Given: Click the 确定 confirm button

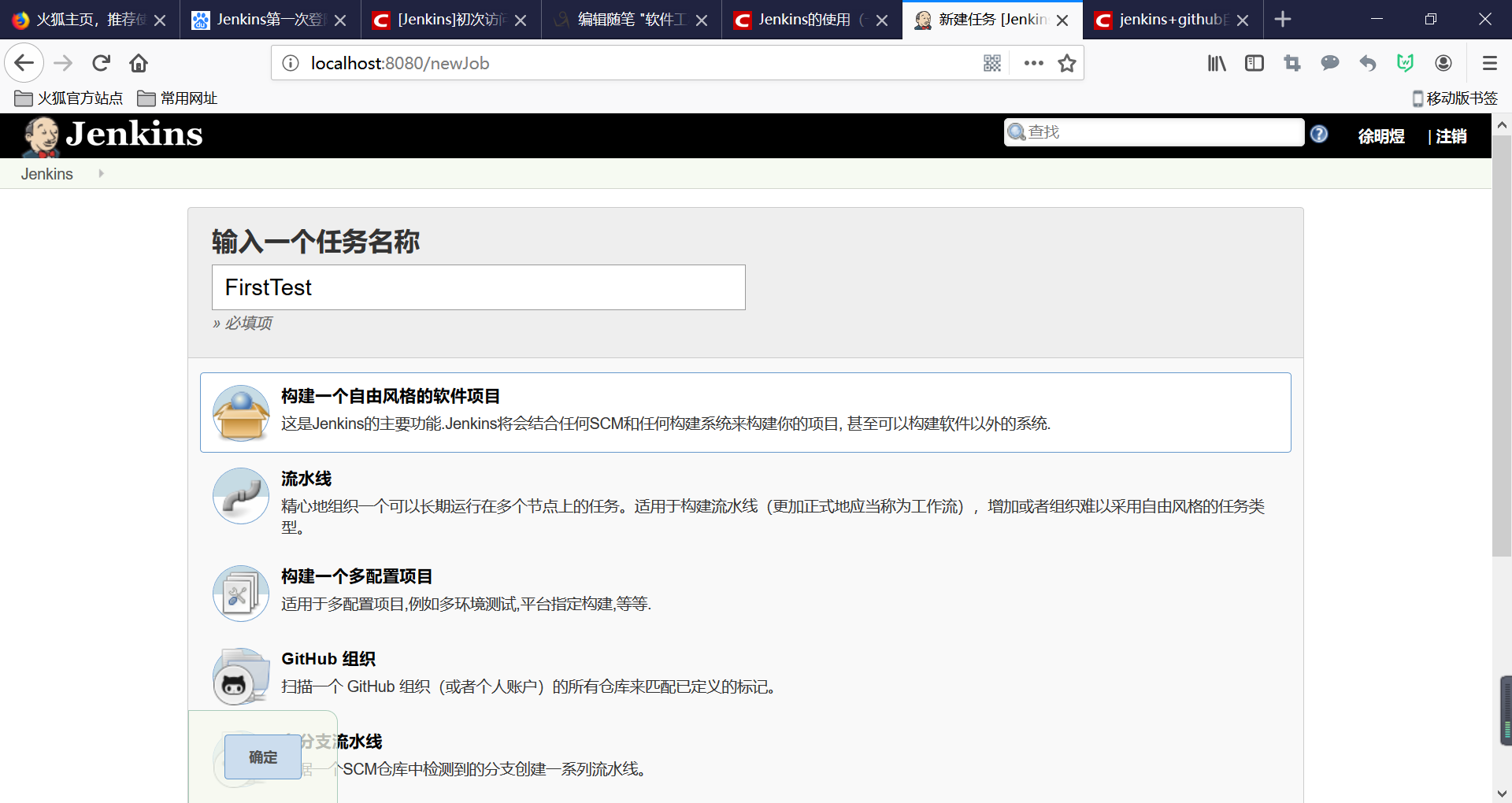Looking at the screenshot, I should point(263,757).
